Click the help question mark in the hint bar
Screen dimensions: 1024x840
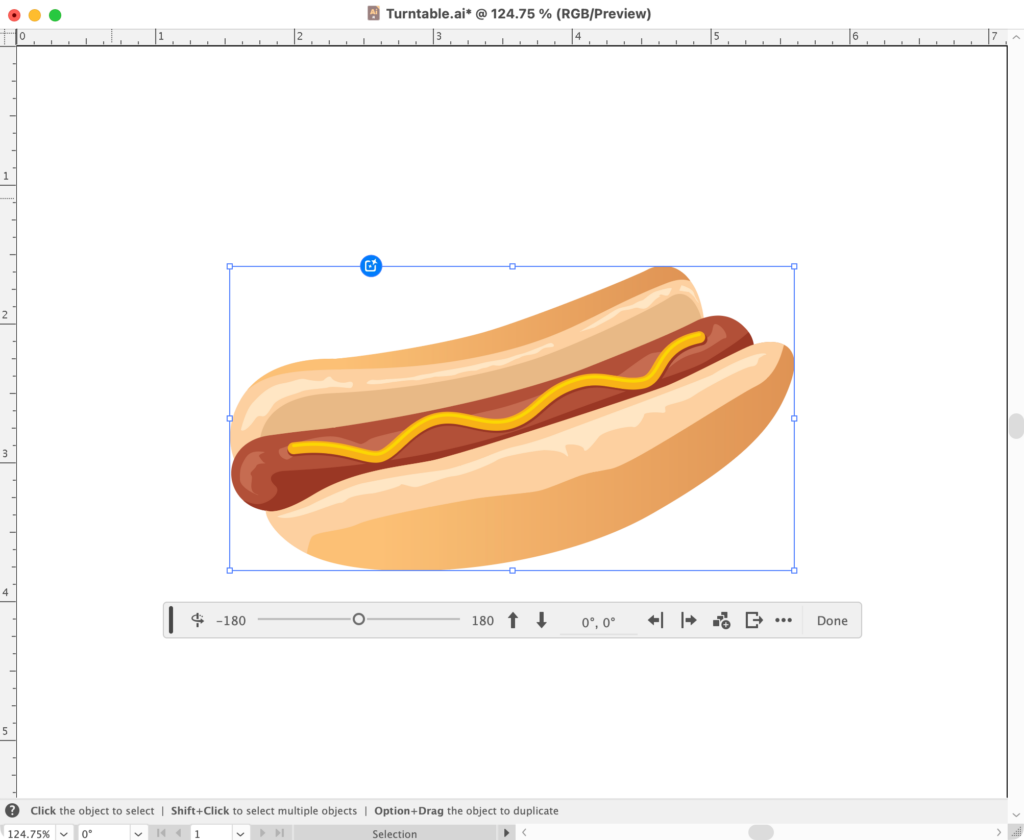13,811
